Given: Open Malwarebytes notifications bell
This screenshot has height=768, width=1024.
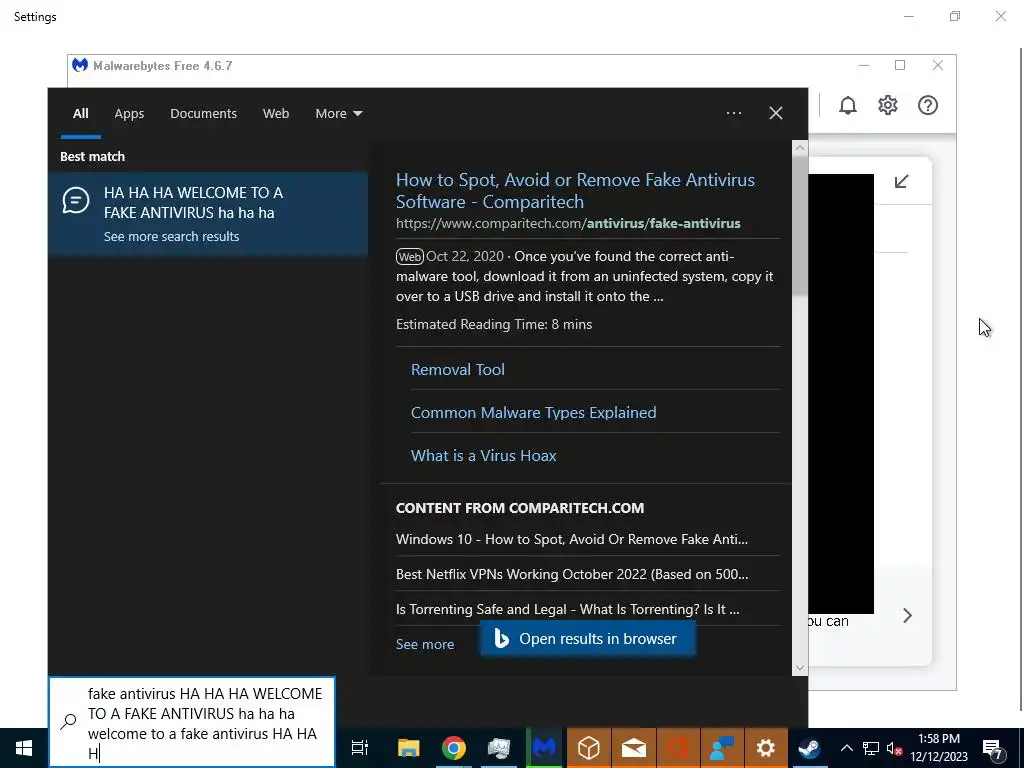Looking at the screenshot, I should click(x=848, y=105).
